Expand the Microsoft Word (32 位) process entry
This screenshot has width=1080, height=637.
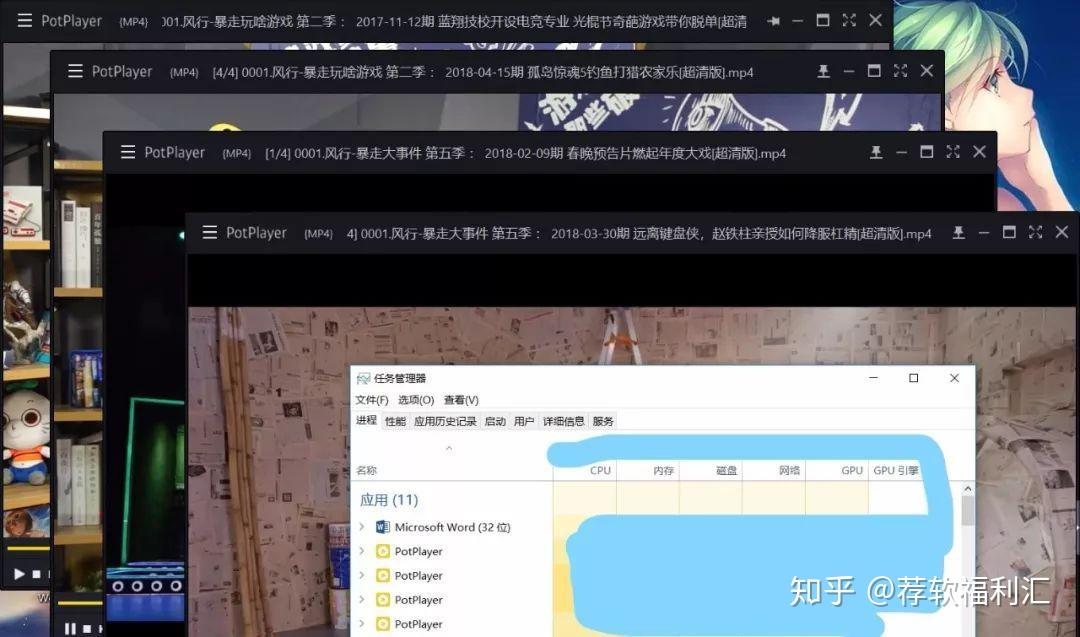click(362, 527)
